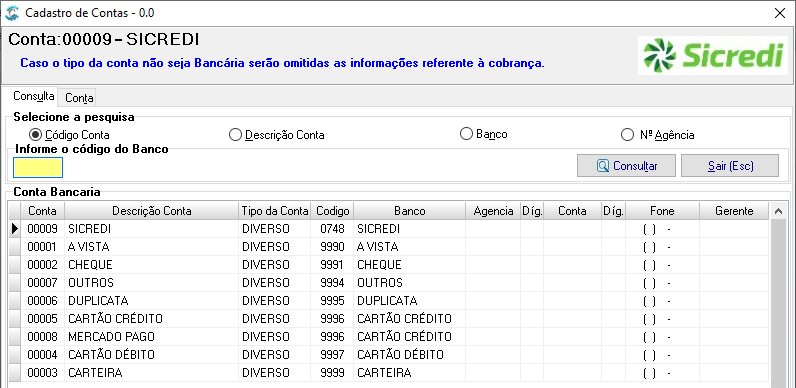This screenshot has height=388, width=796.
Task: Click the app icon in title bar
Action: 12,13
